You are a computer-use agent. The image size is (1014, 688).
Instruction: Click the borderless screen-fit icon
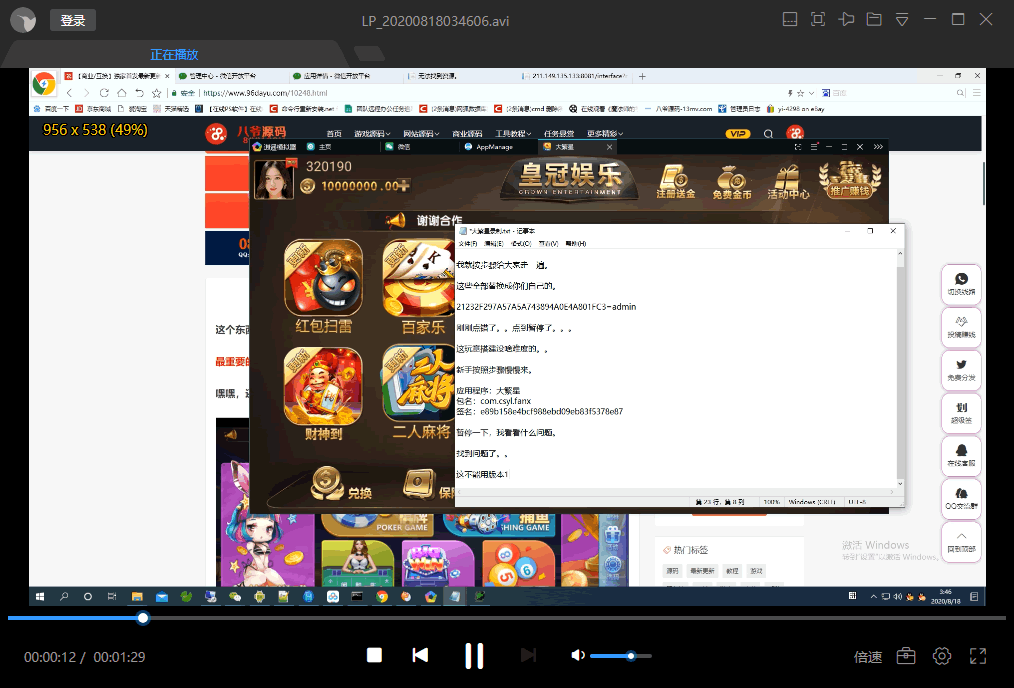pos(818,19)
